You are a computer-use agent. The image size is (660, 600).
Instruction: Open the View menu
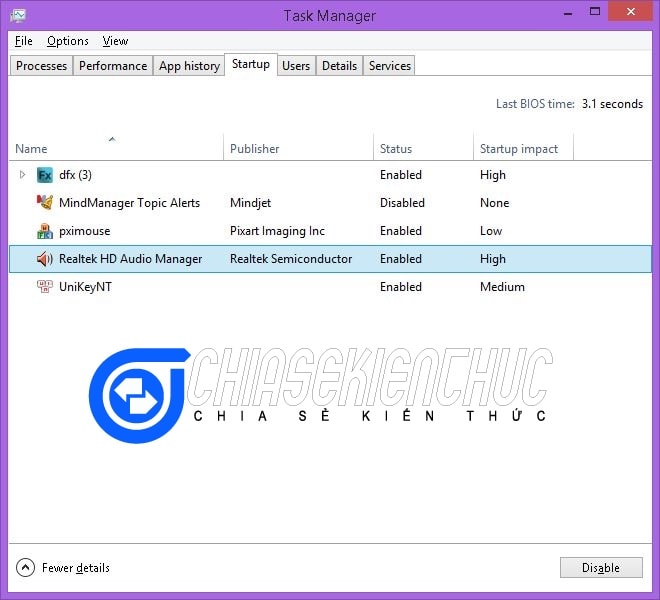(x=115, y=41)
